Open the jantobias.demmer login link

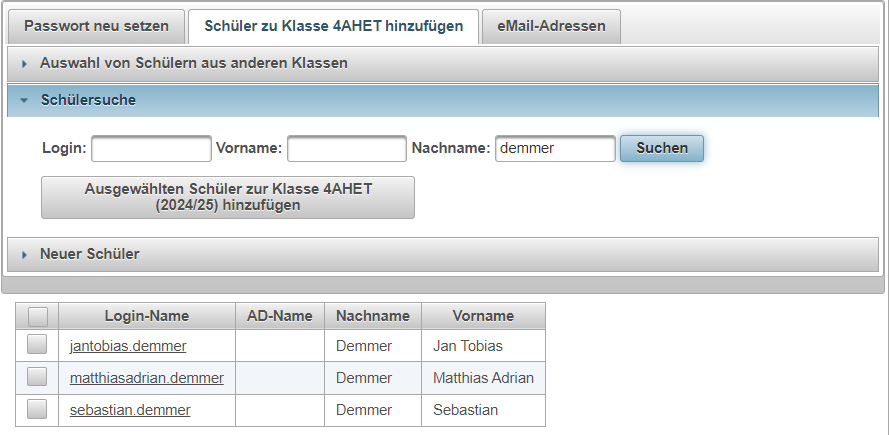128,346
